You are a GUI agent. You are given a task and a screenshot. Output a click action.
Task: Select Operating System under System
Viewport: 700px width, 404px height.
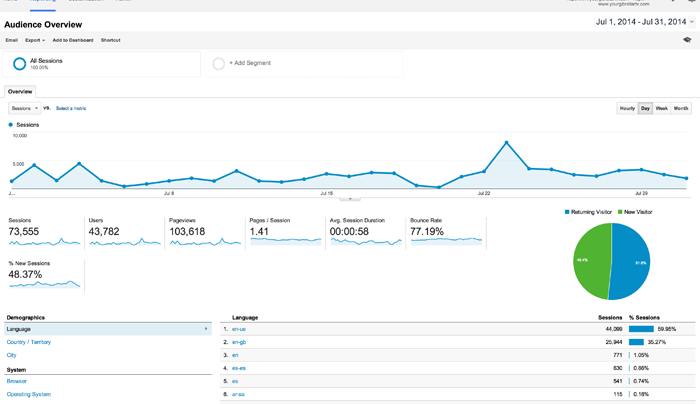(x=29, y=394)
